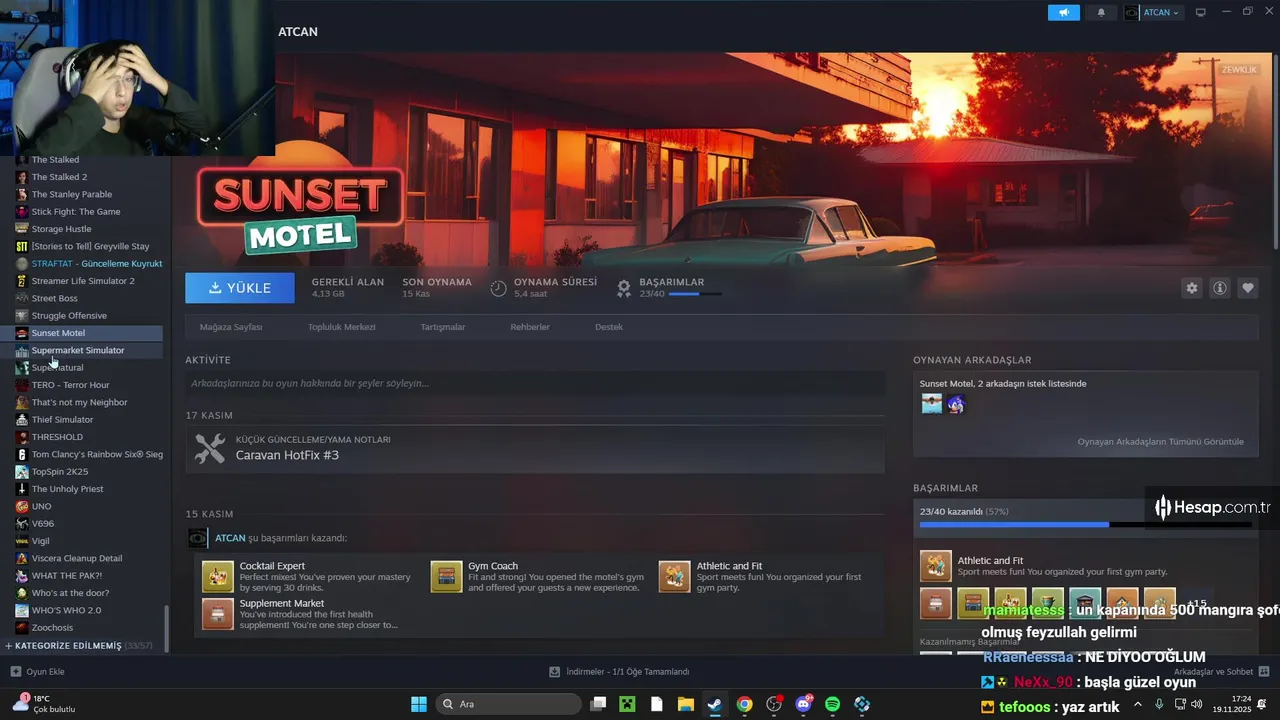Click the Windows taskbar Ara search box
The width and height of the screenshot is (1280, 720).
point(507,704)
